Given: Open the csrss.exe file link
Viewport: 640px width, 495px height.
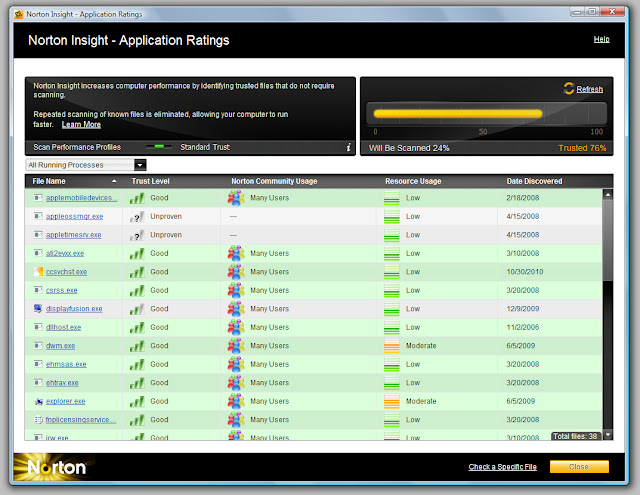Looking at the screenshot, I should (x=62, y=290).
